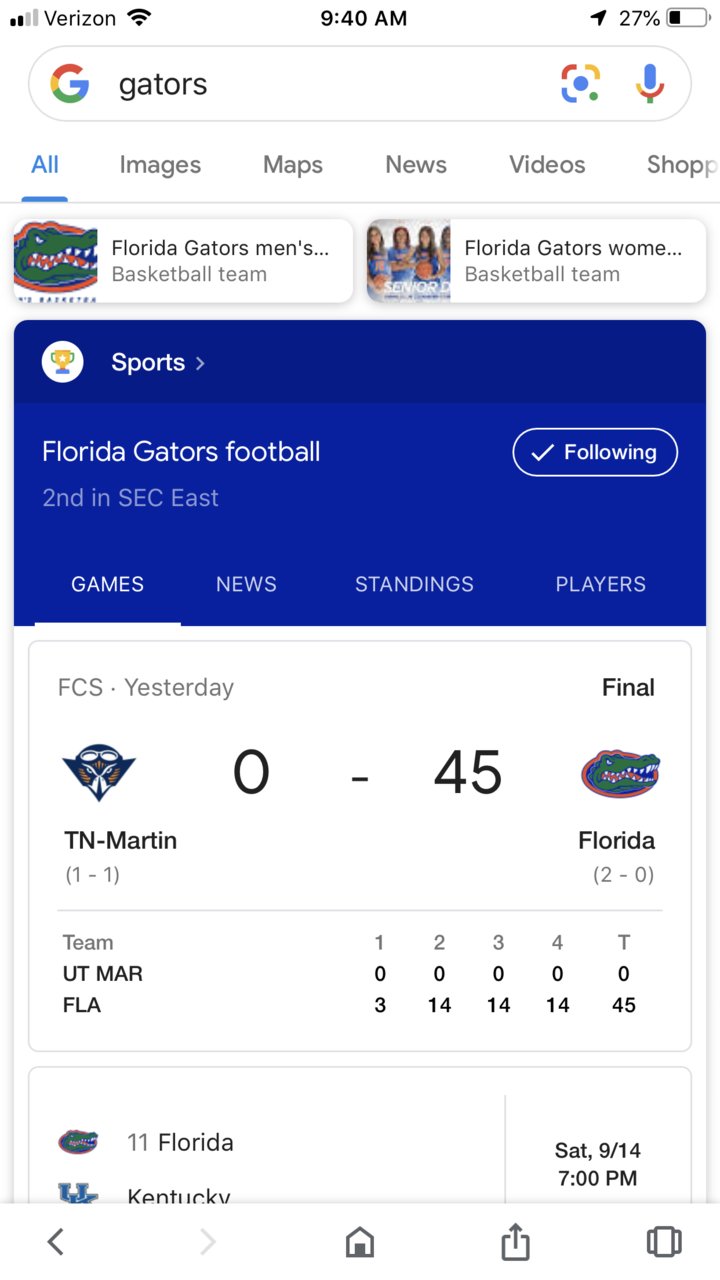The width and height of the screenshot is (720, 1280).
Task: Open Florida Gators men's basketball card
Action: [183, 261]
